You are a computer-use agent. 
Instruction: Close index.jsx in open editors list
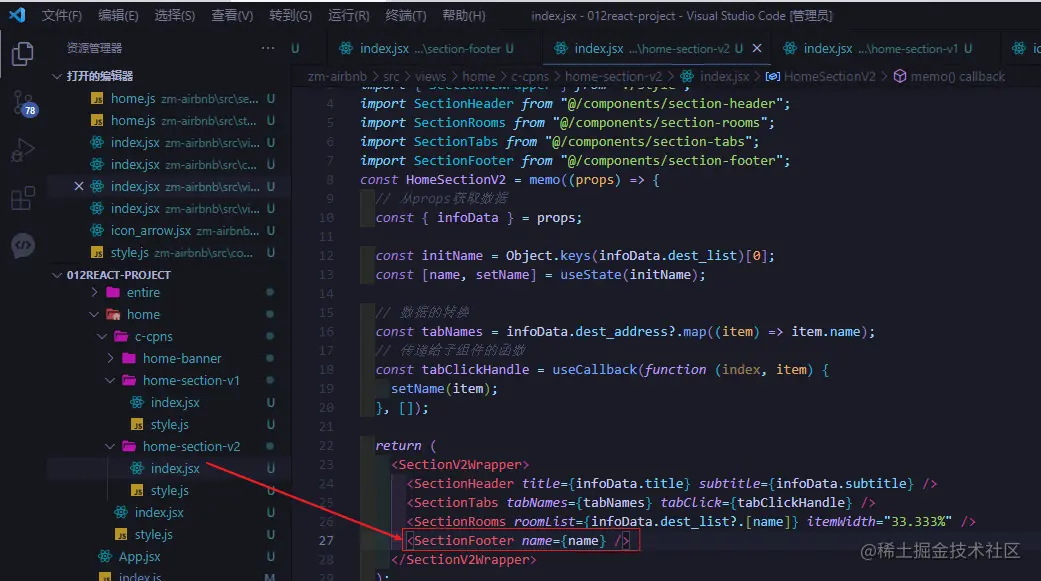78,187
